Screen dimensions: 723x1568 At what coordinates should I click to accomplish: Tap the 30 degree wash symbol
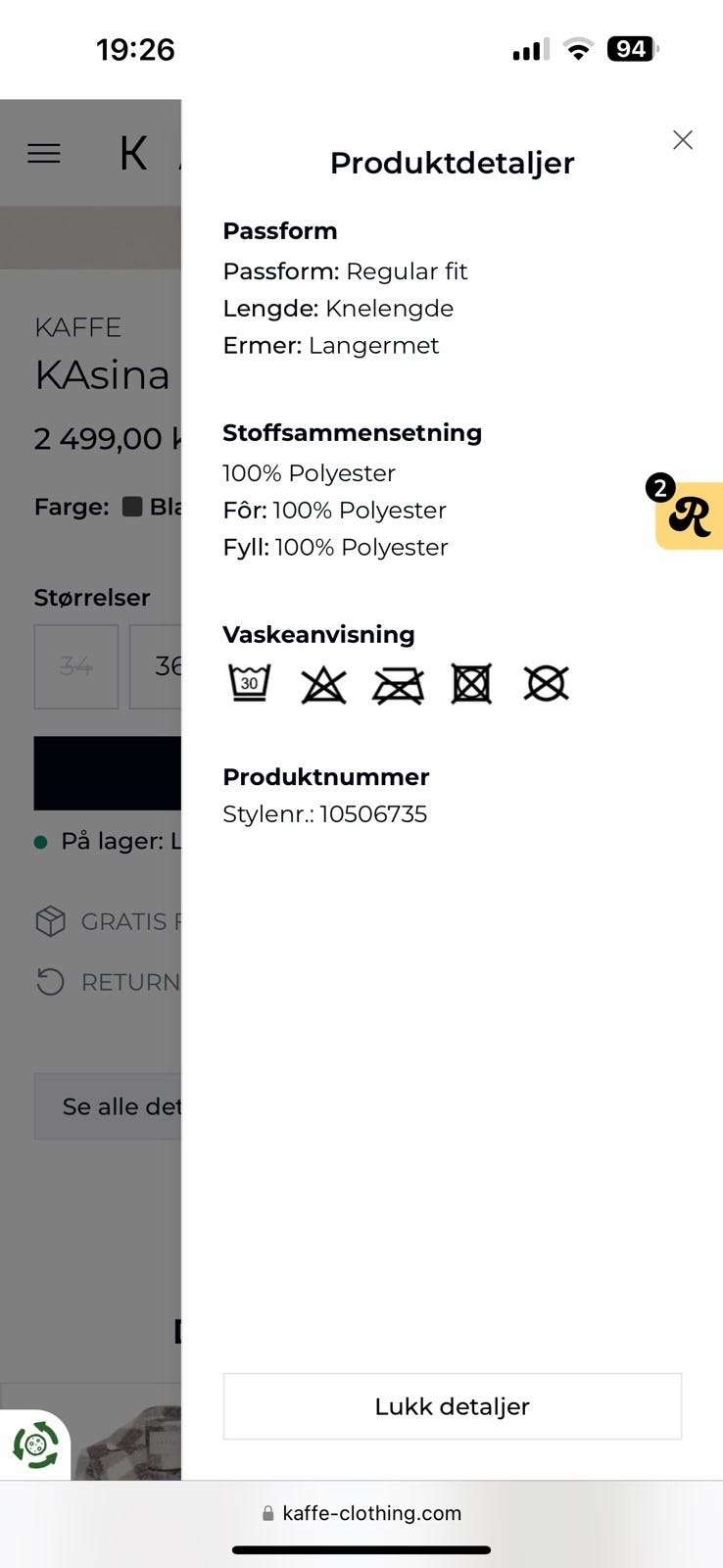click(x=249, y=683)
